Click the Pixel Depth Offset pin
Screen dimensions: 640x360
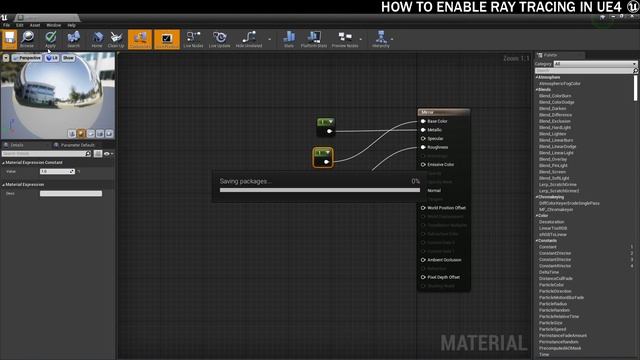[x=423, y=277]
